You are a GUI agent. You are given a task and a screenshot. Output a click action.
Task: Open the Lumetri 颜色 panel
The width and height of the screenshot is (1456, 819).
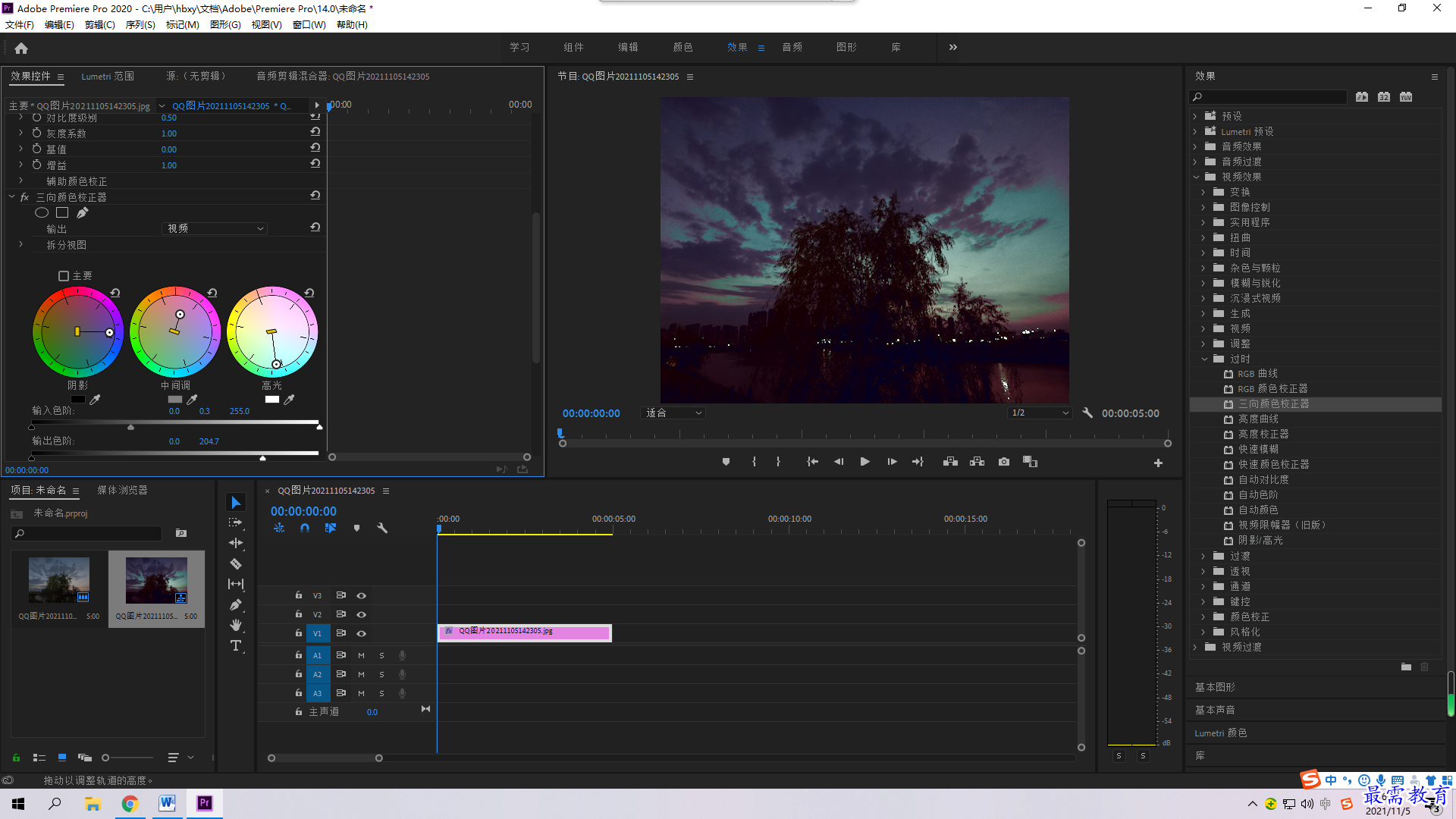click(x=1221, y=733)
